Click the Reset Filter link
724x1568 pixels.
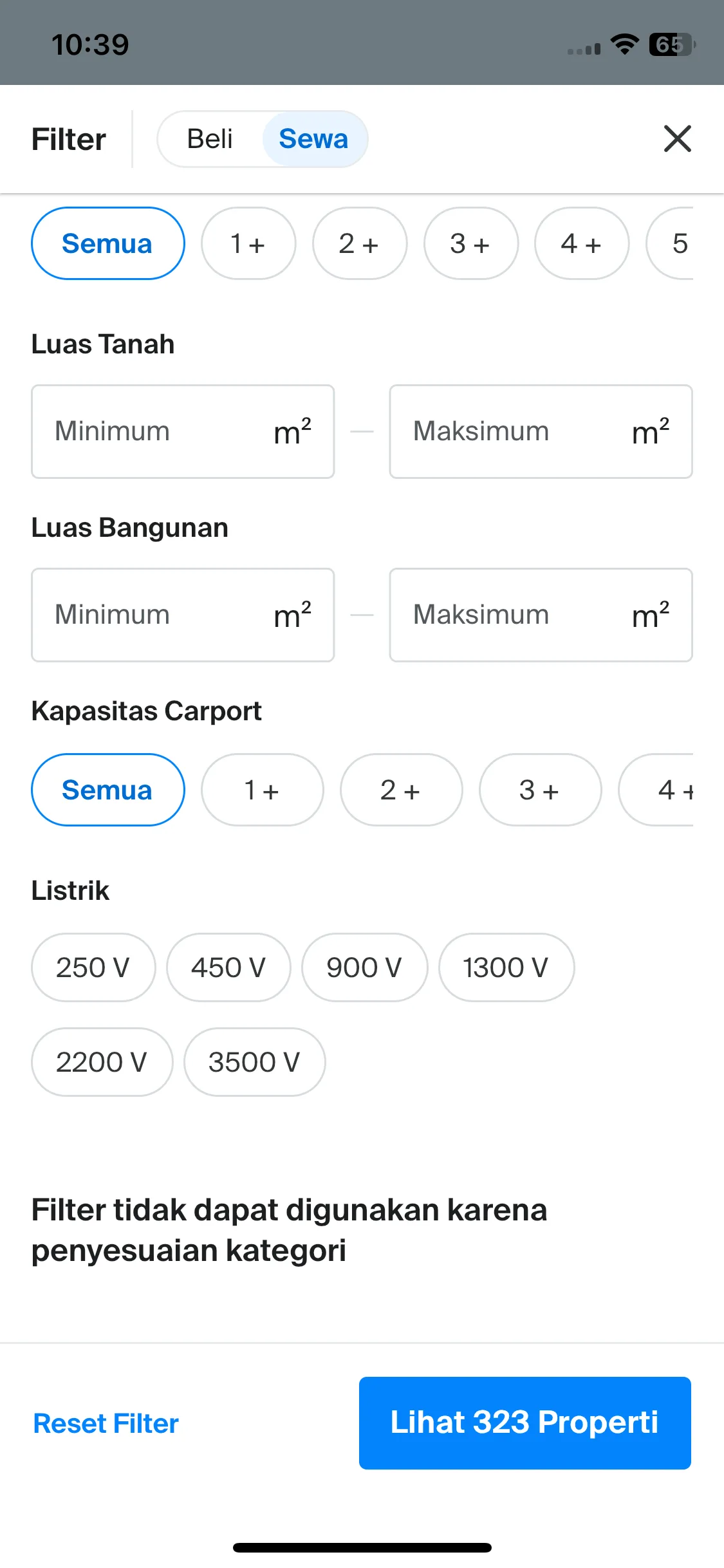pos(106,1423)
